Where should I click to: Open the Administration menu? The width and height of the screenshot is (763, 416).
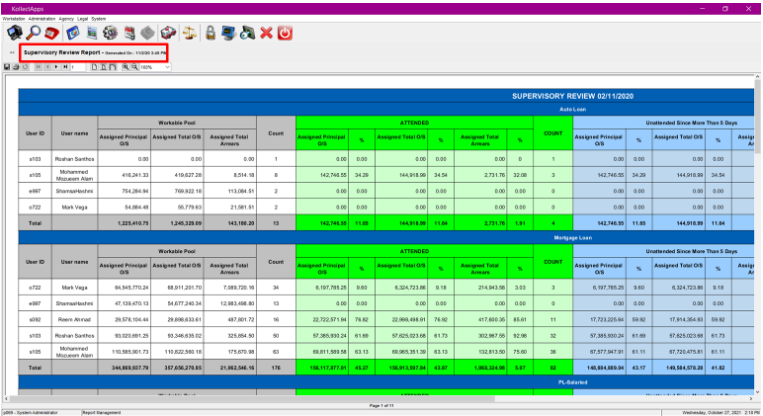42,18
